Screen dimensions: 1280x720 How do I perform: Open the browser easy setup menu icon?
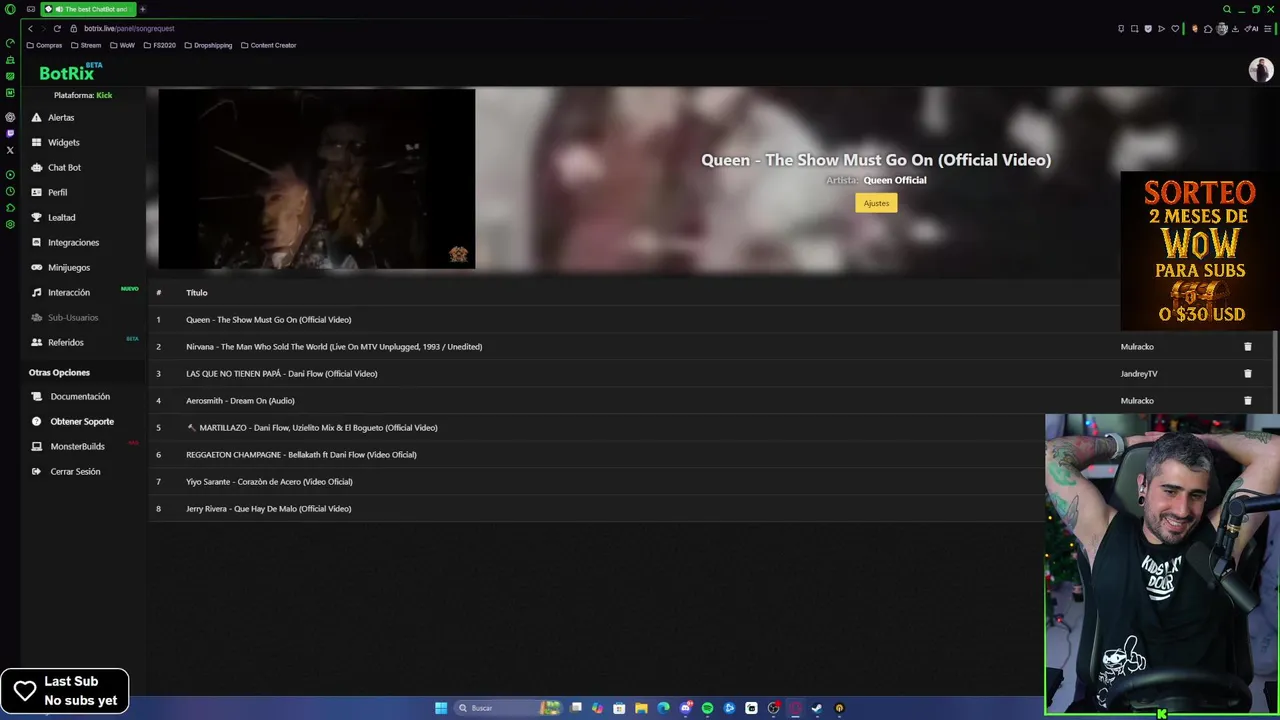(1267, 29)
